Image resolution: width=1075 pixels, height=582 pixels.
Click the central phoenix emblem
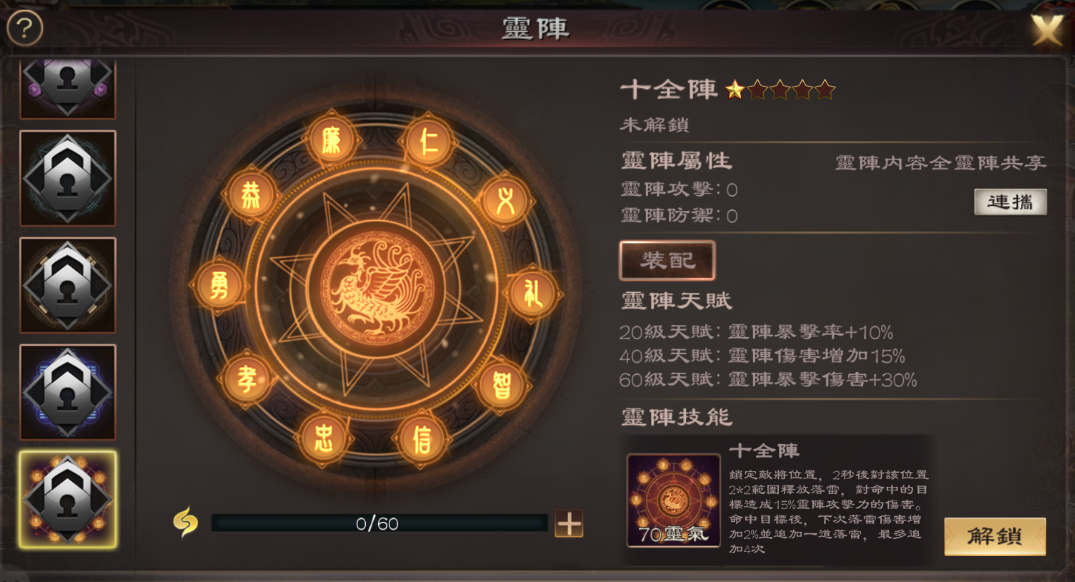376,288
